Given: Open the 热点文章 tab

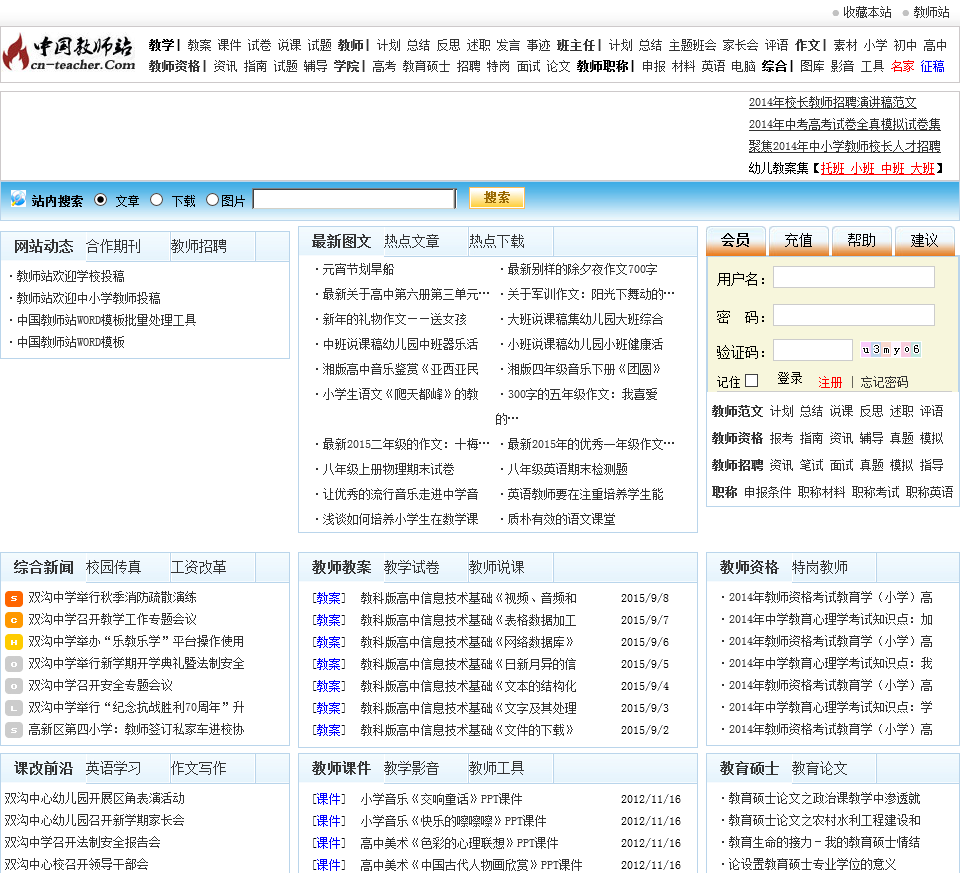Looking at the screenshot, I should click(x=411, y=242).
